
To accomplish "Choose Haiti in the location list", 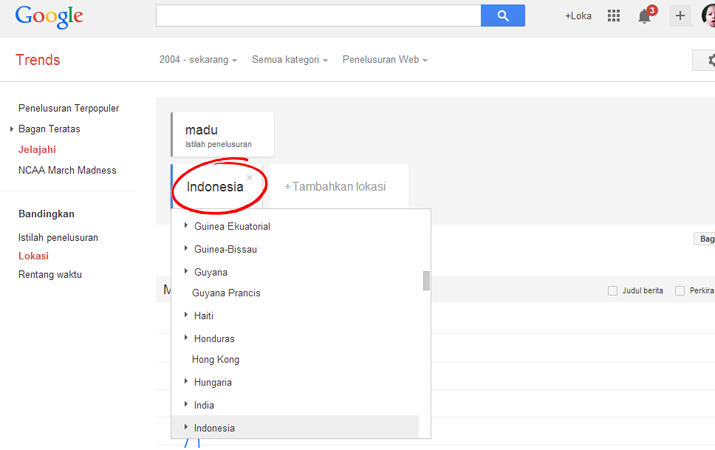I will pos(204,316).
